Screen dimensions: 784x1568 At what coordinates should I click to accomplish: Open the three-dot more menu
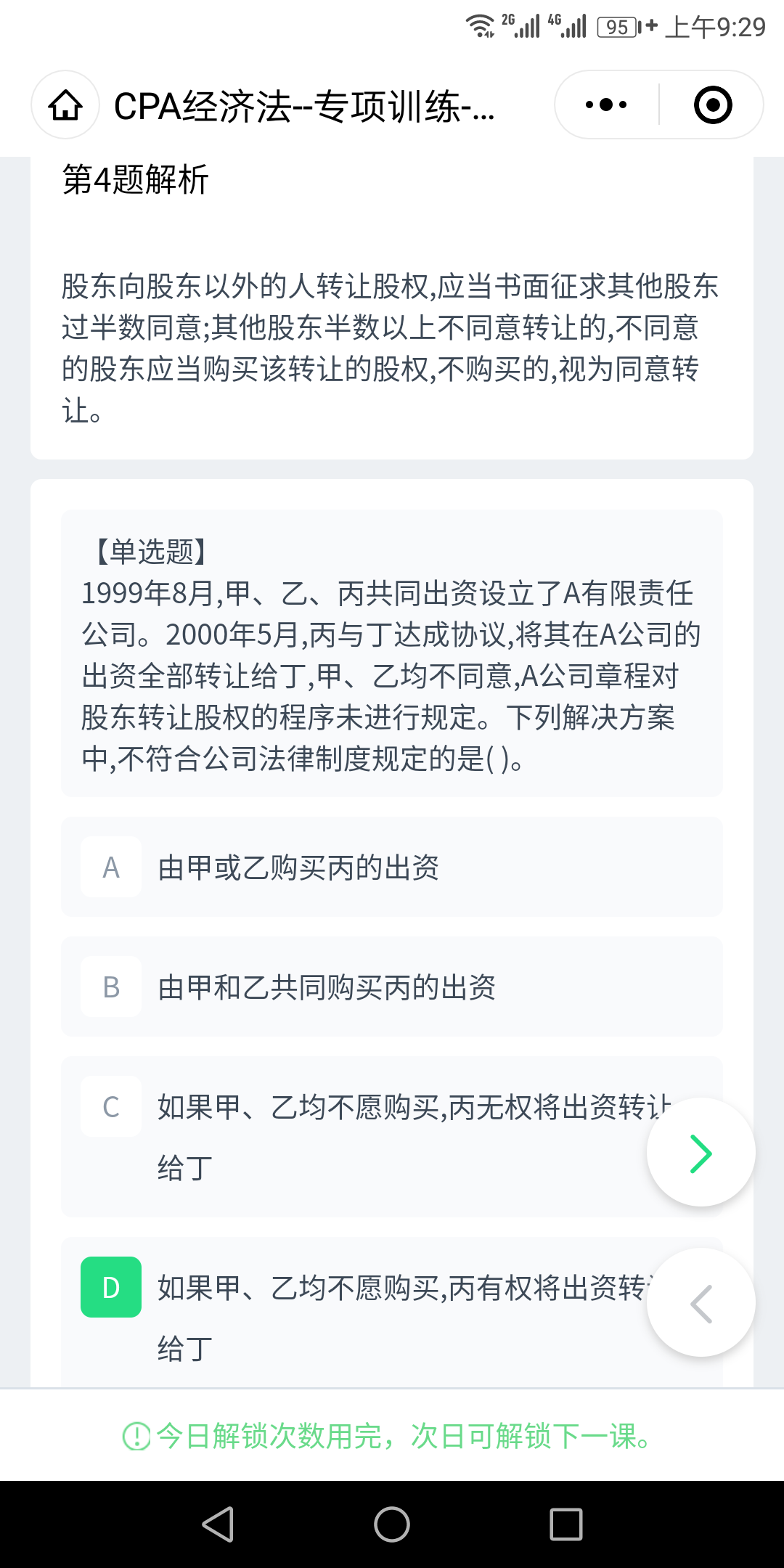coord(606,105)
